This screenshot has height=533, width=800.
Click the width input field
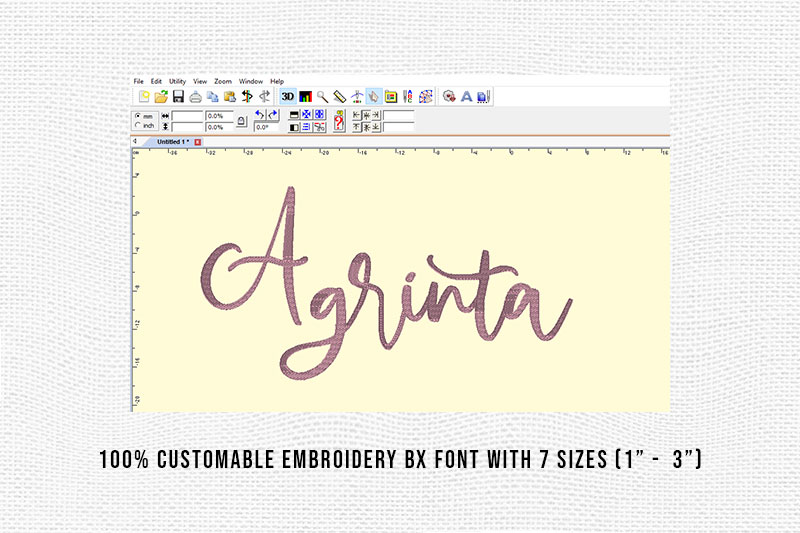[x=187, y=116]
